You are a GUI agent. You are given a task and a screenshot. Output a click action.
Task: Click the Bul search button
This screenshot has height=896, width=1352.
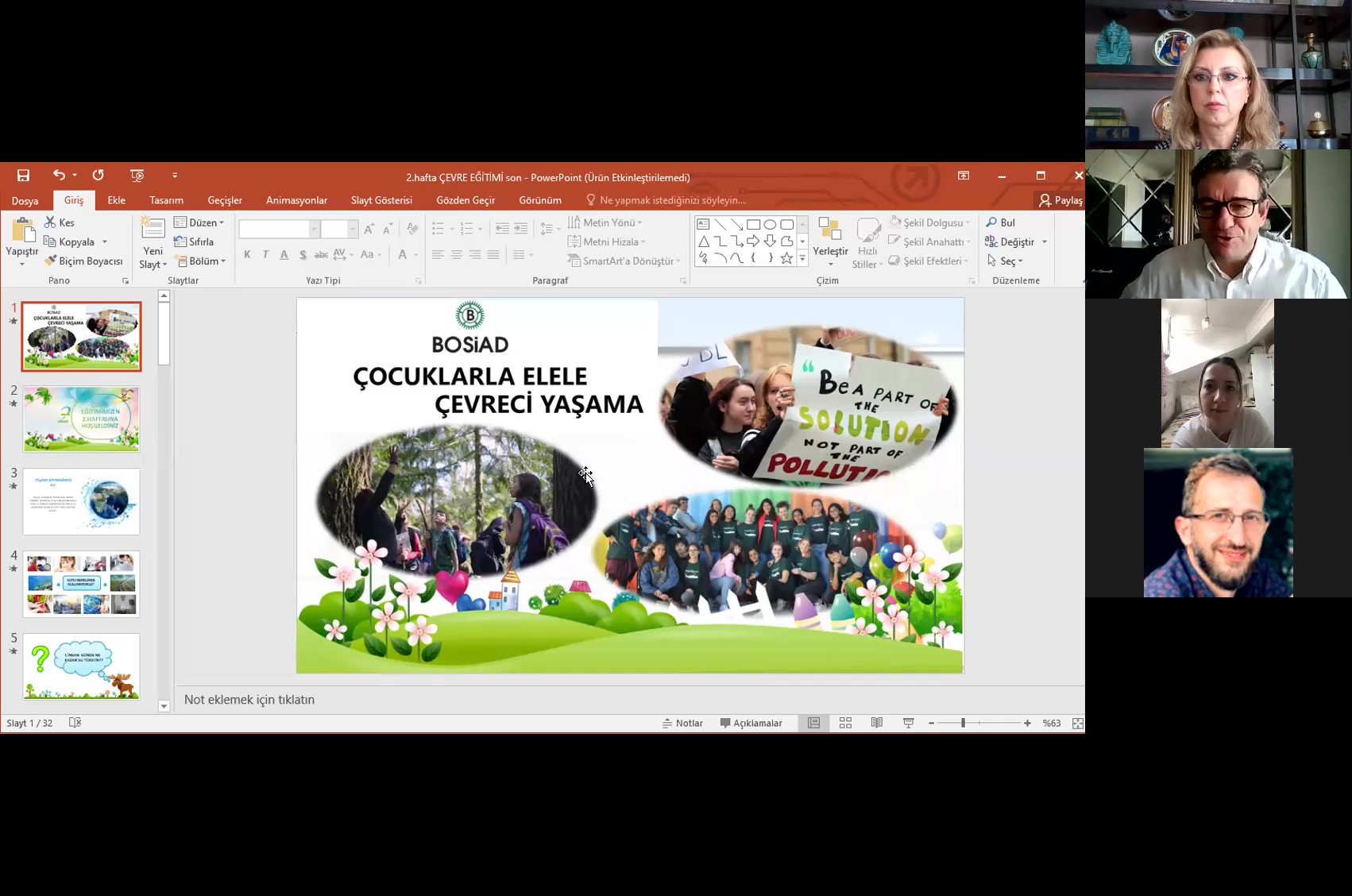pos(1001,223)
